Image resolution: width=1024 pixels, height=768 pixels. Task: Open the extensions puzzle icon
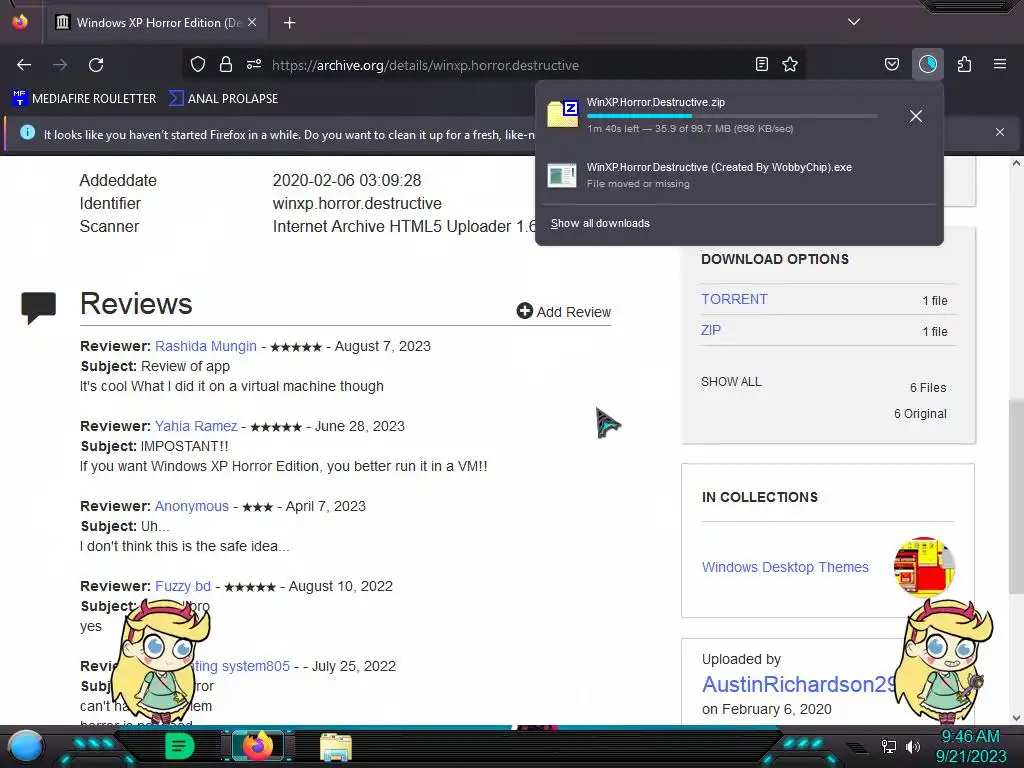coord(964,64)
